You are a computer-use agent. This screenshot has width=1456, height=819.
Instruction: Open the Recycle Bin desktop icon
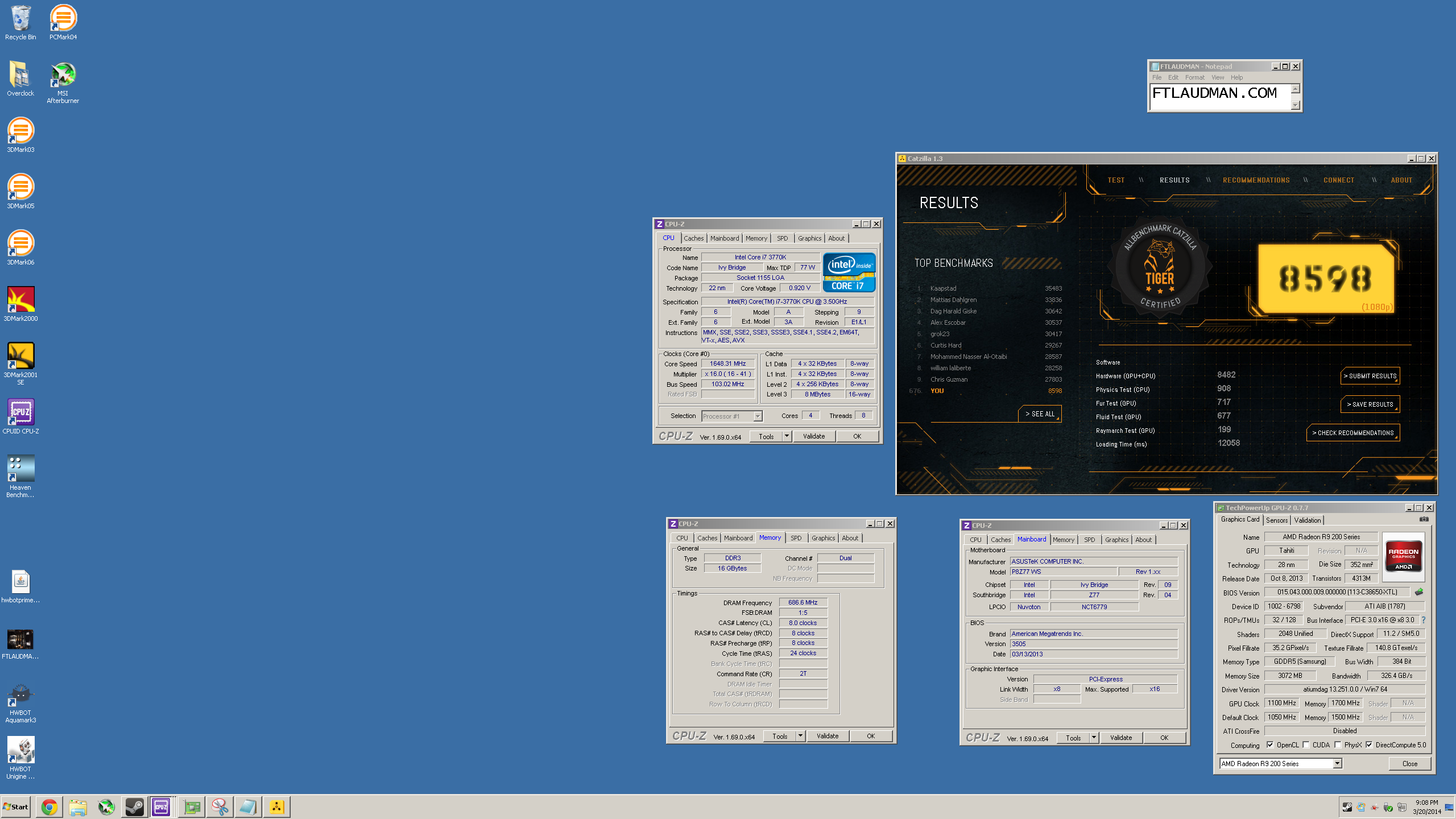tap(20, 23)
